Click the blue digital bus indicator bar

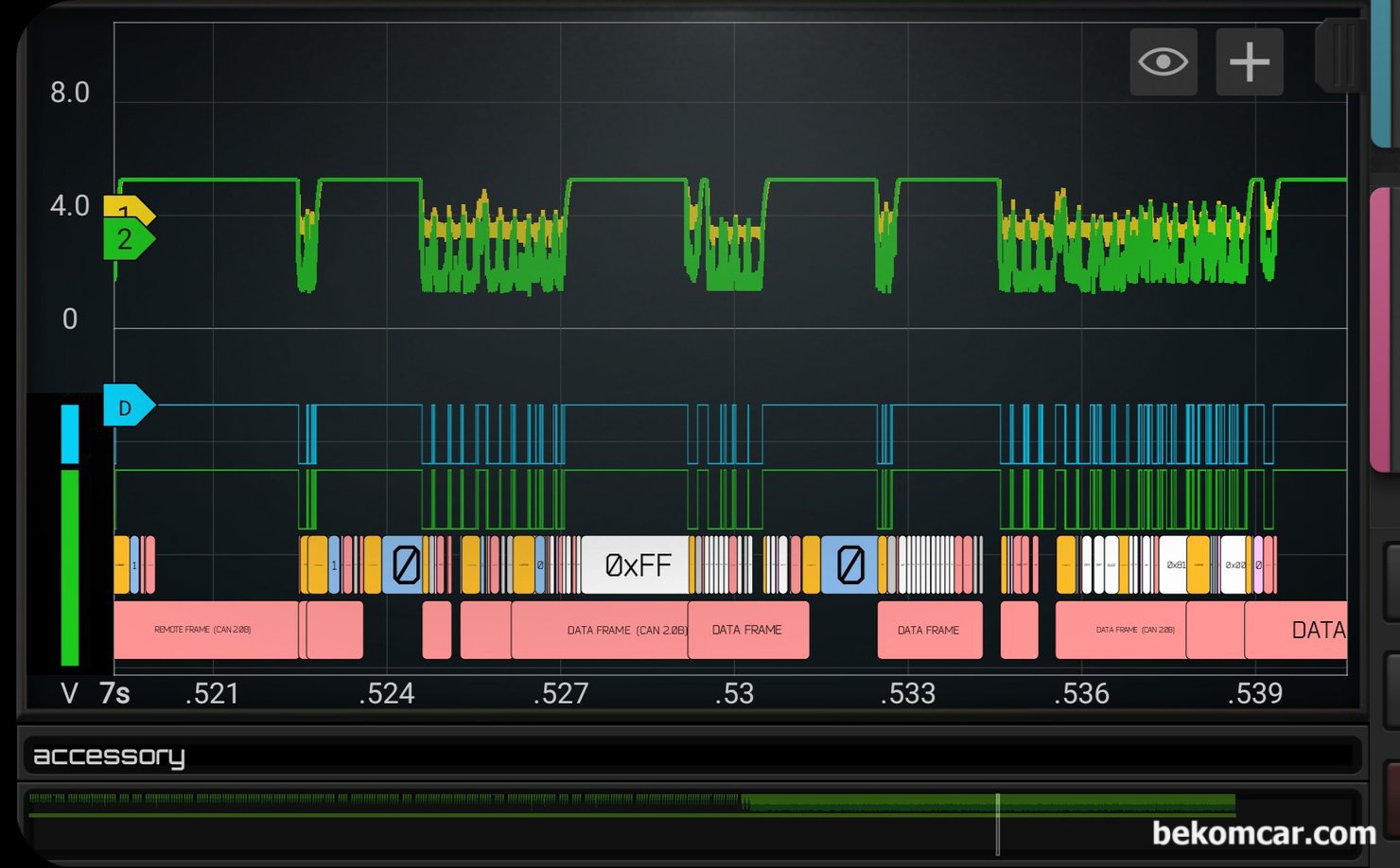70,434
